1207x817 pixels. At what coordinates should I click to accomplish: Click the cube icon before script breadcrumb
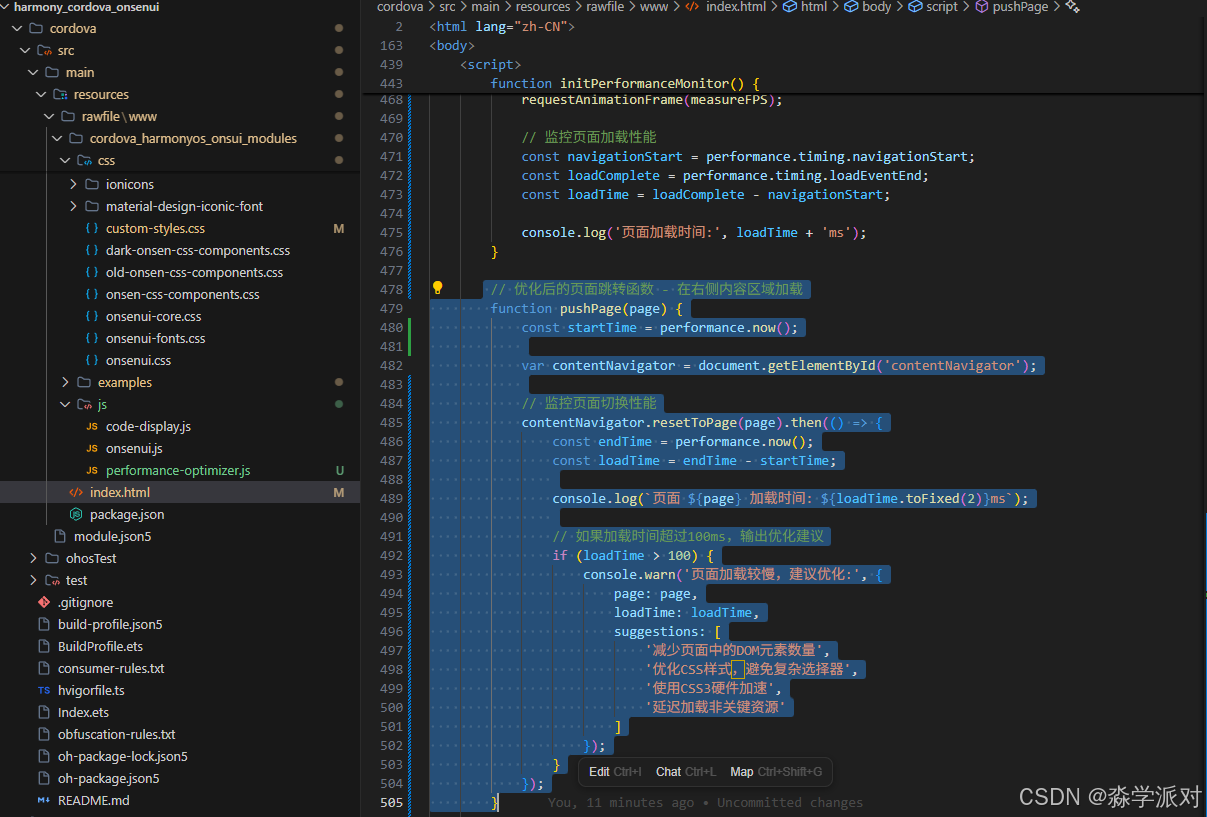[x=915, y=7]
